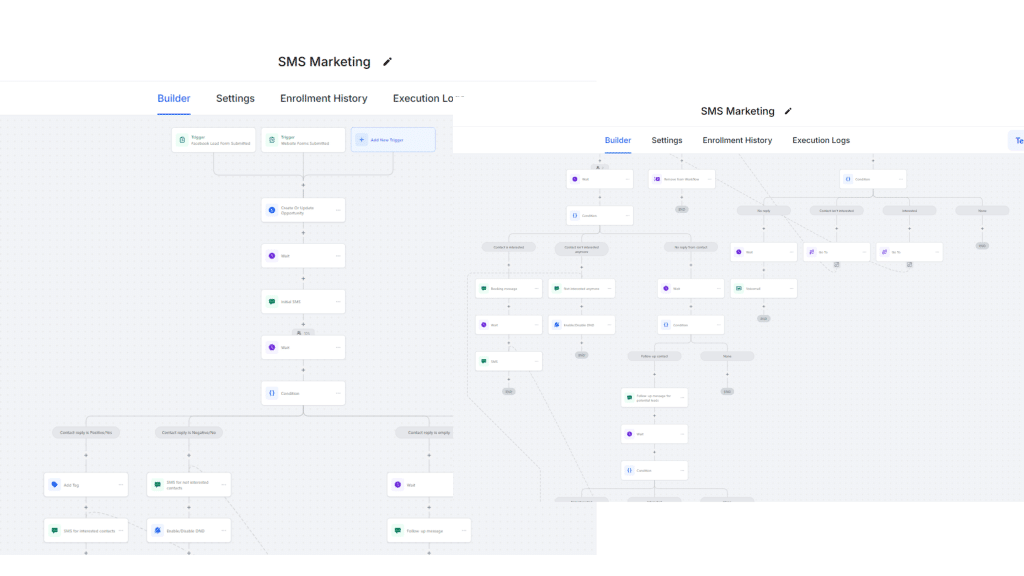
Task: Click the Create Or Update Opportunity node icon
Action: click(x=271, y=210)
